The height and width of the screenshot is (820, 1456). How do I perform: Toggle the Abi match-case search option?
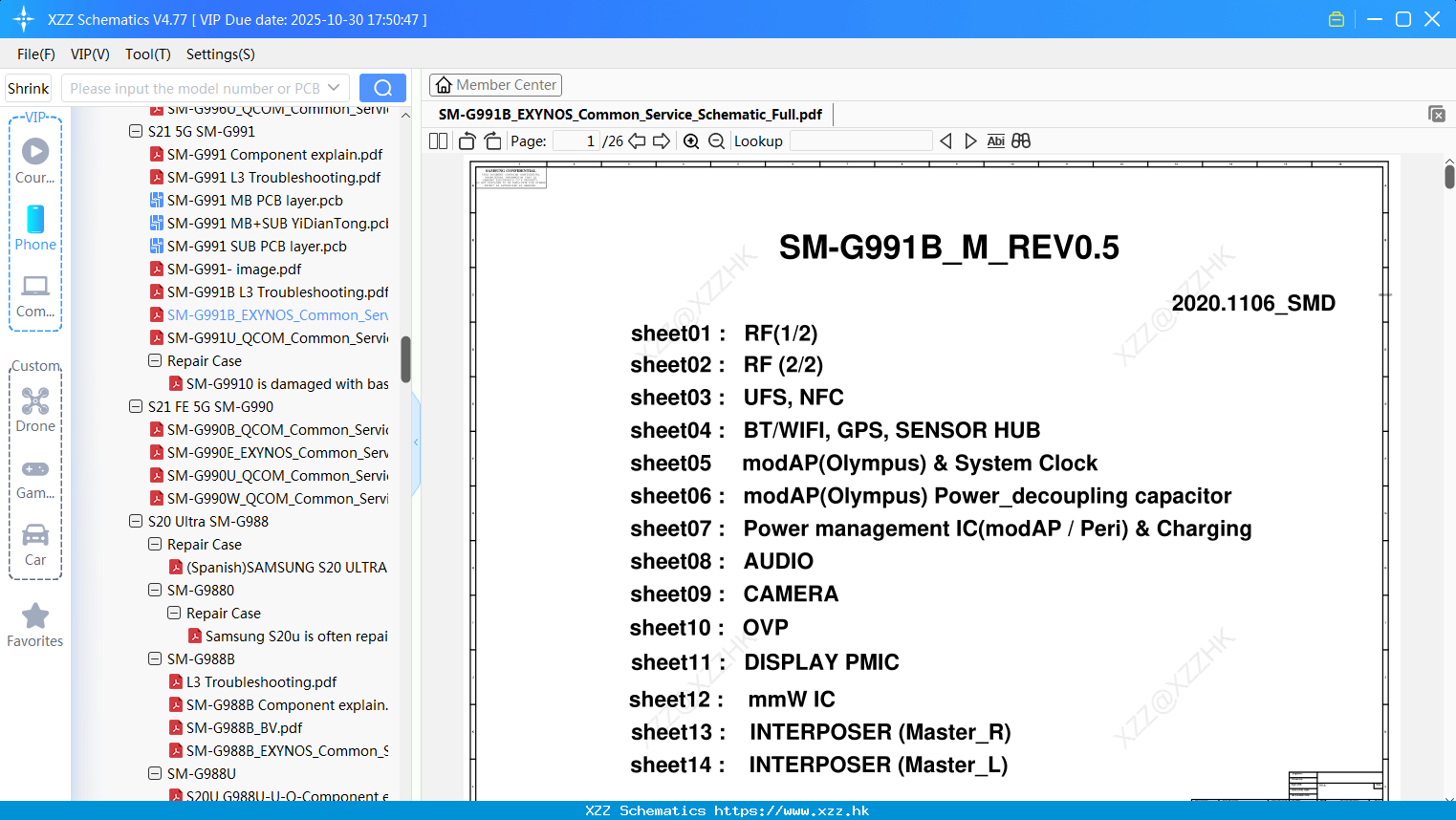coord(995,140)
